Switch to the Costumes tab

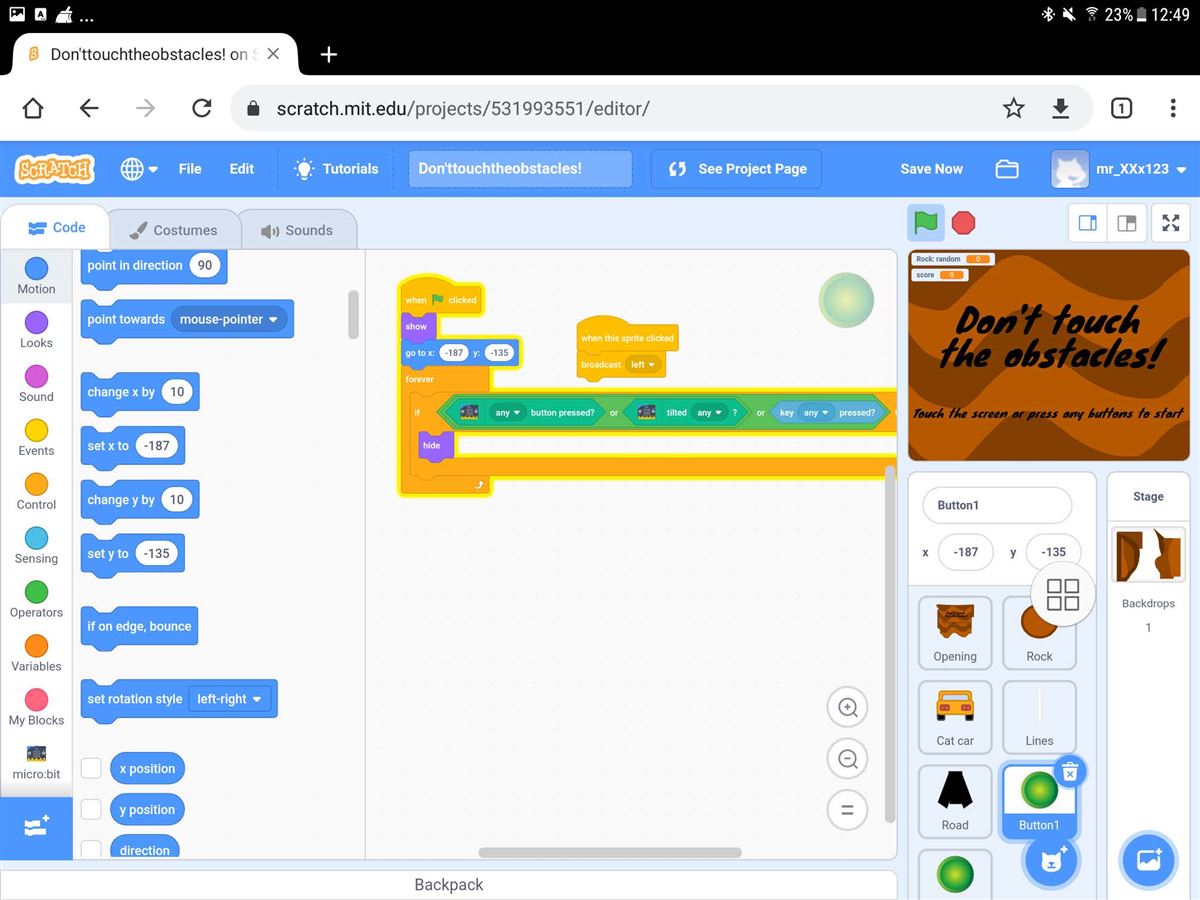pyautogui.click(x=174, y=230)
